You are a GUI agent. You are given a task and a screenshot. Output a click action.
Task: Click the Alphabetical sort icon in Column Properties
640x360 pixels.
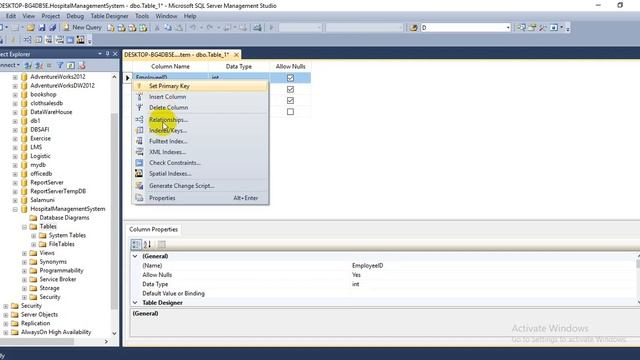[x=147, y=244]
